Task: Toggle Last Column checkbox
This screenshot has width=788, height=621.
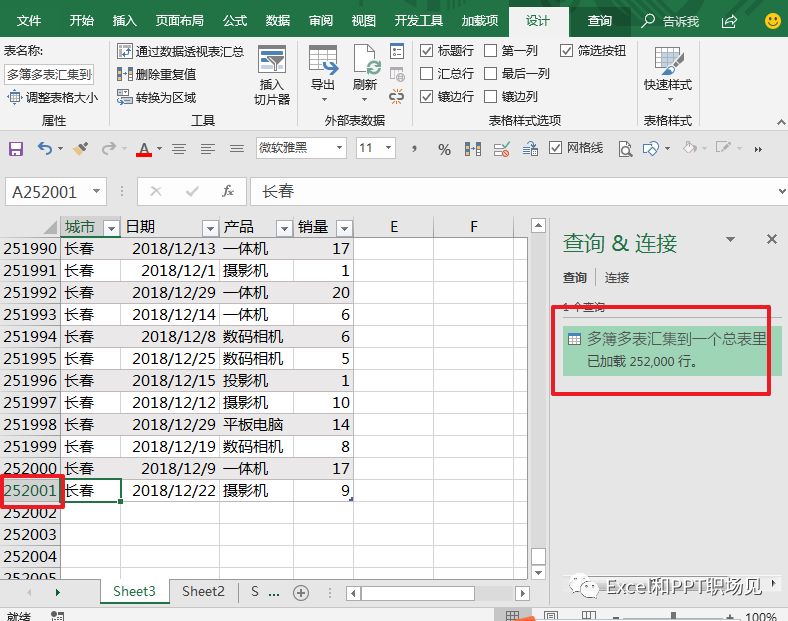Action: 490,73
